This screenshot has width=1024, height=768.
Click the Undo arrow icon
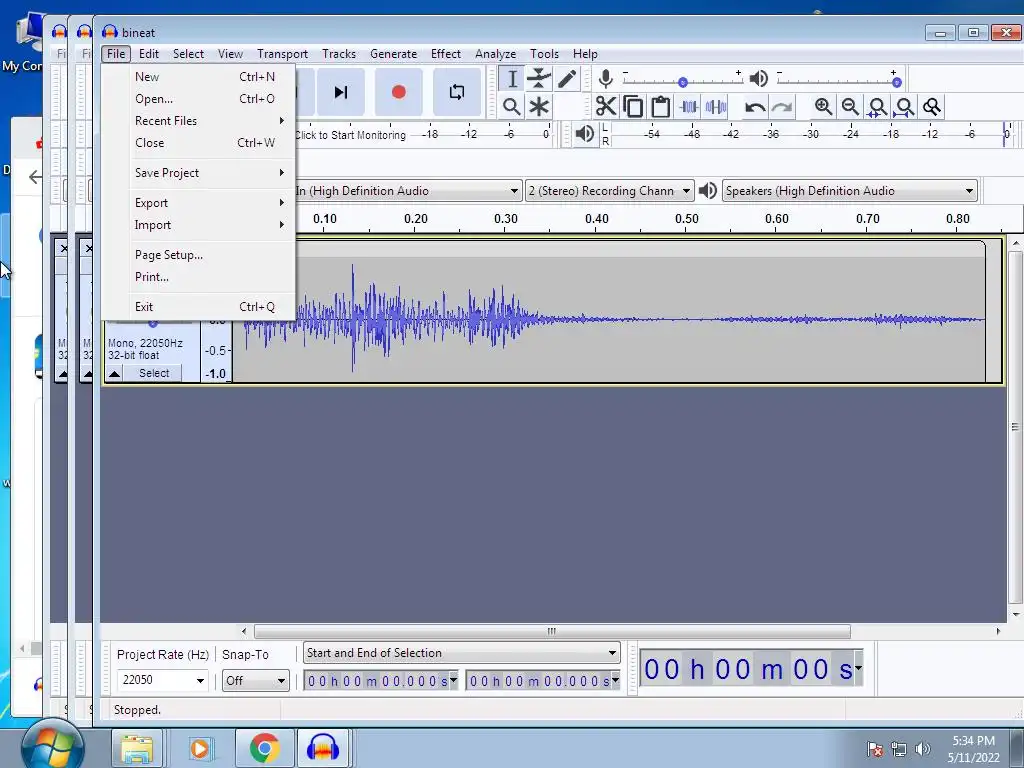pos(755,106)
